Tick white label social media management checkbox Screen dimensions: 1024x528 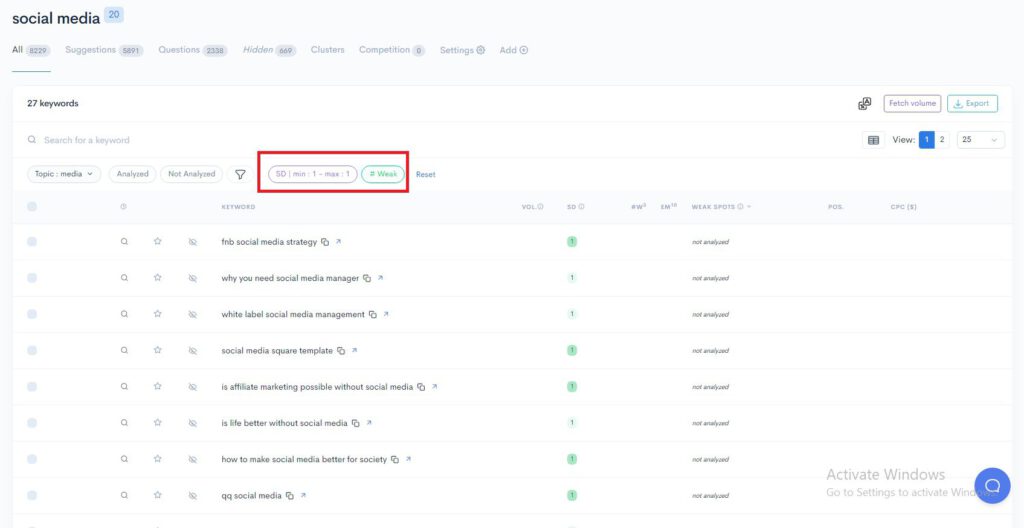(32, 314)
